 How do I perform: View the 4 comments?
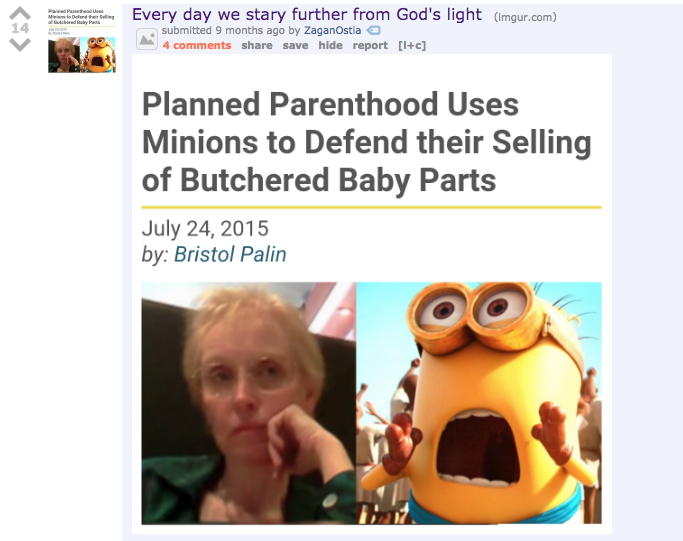[x=197, y=45]
